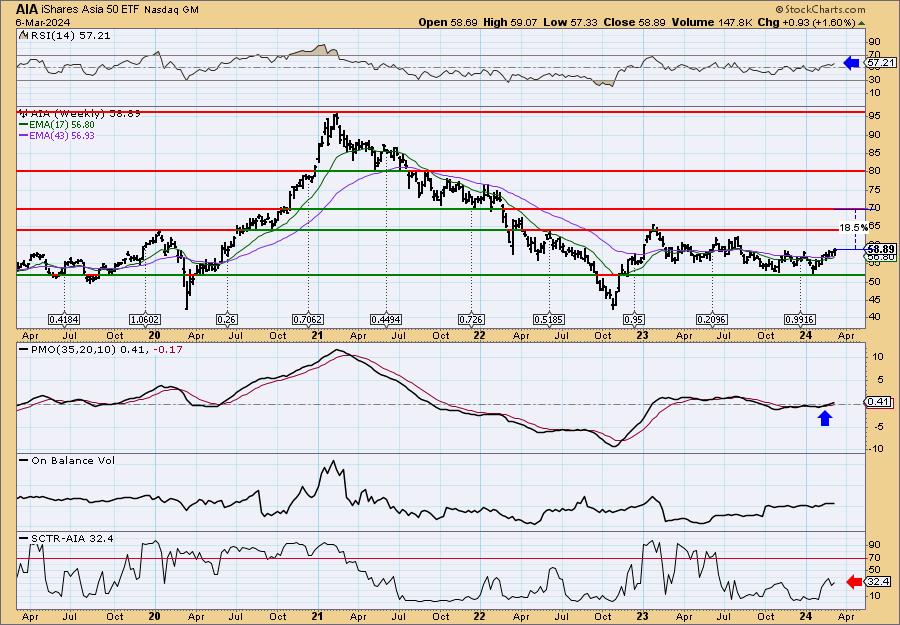Click the 0.2096 cycle label
The height and width of the screenshot is (625, 900).
pos(712,319)
